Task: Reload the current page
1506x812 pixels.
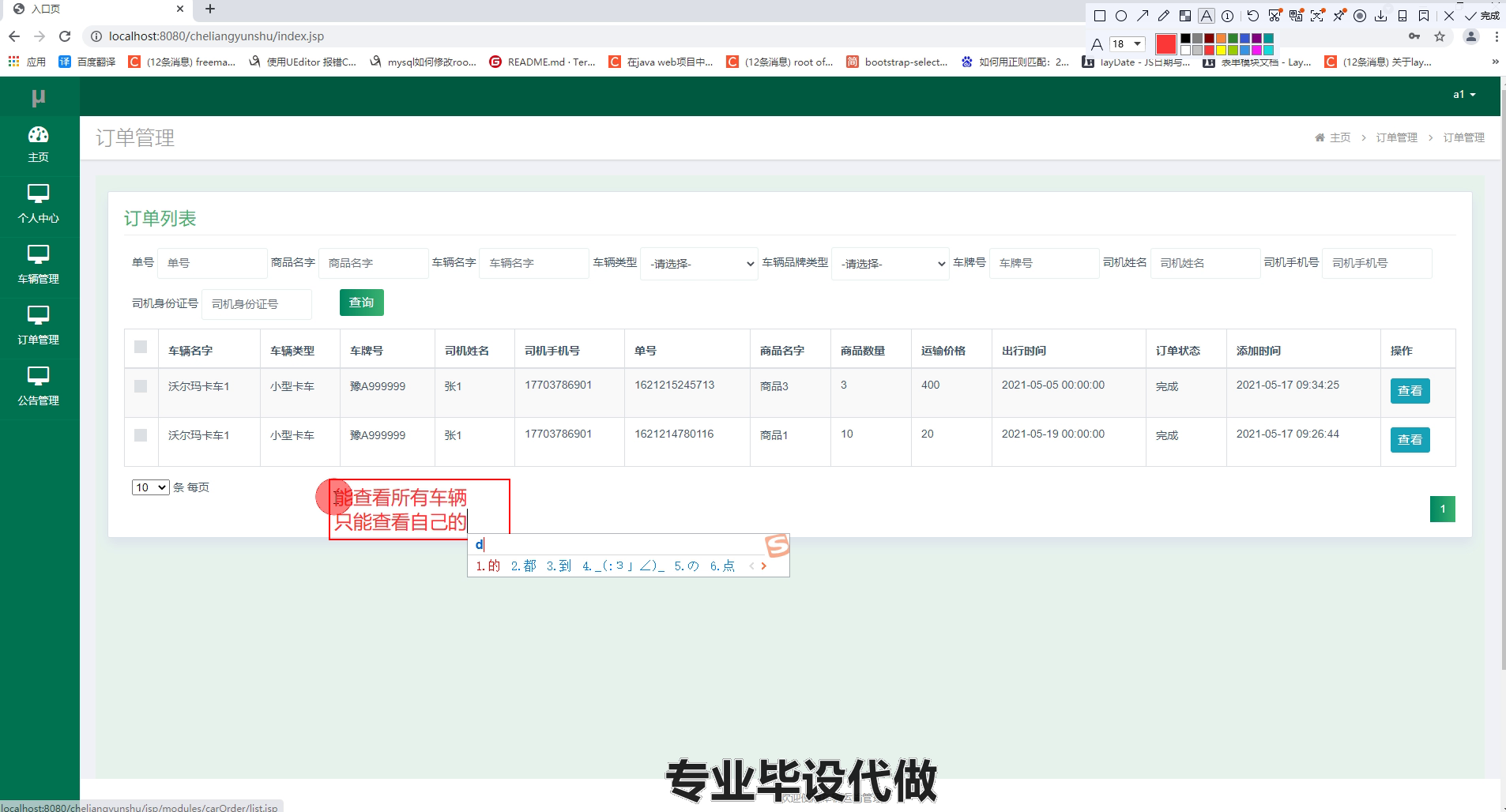Action: (x=65, y=36)
